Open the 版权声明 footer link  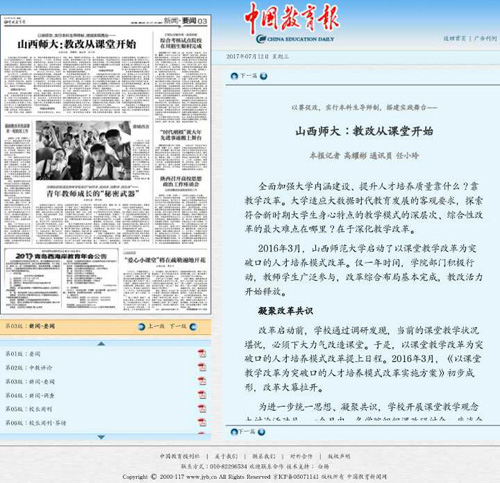coord(339,456)
